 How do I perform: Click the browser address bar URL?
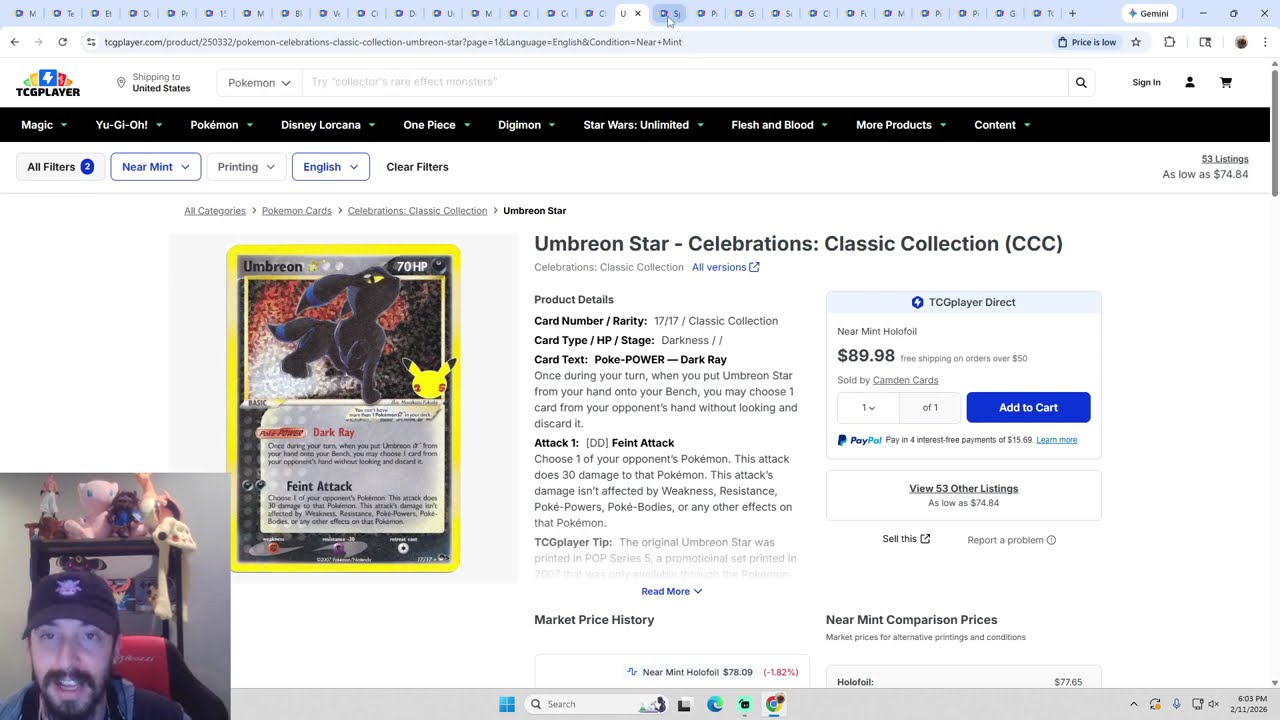[393, 42]
